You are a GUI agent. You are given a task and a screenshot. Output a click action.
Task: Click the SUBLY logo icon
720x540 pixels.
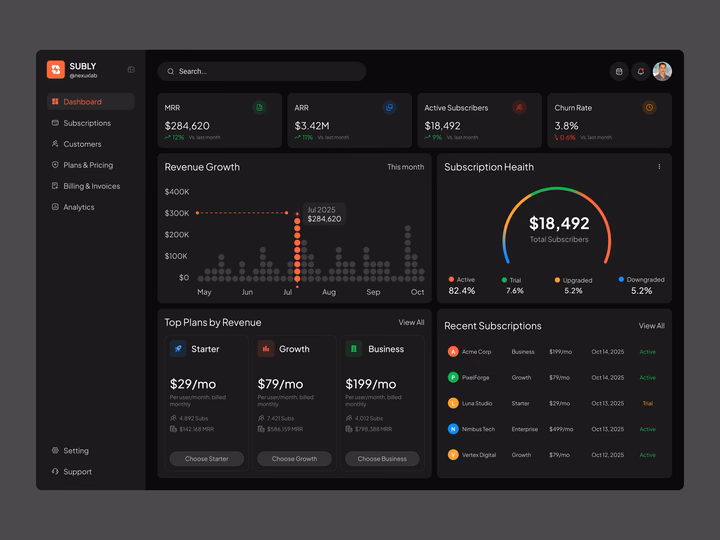coord(56,69)
